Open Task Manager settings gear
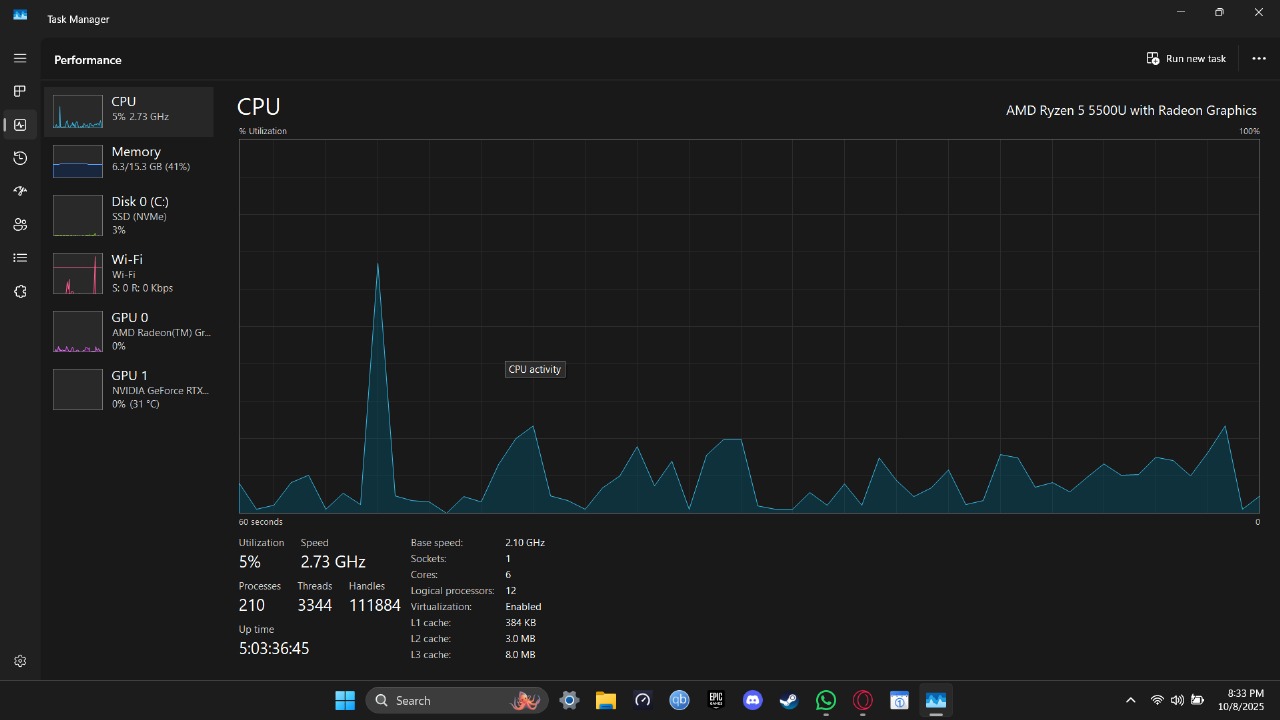 pos(20,661)
